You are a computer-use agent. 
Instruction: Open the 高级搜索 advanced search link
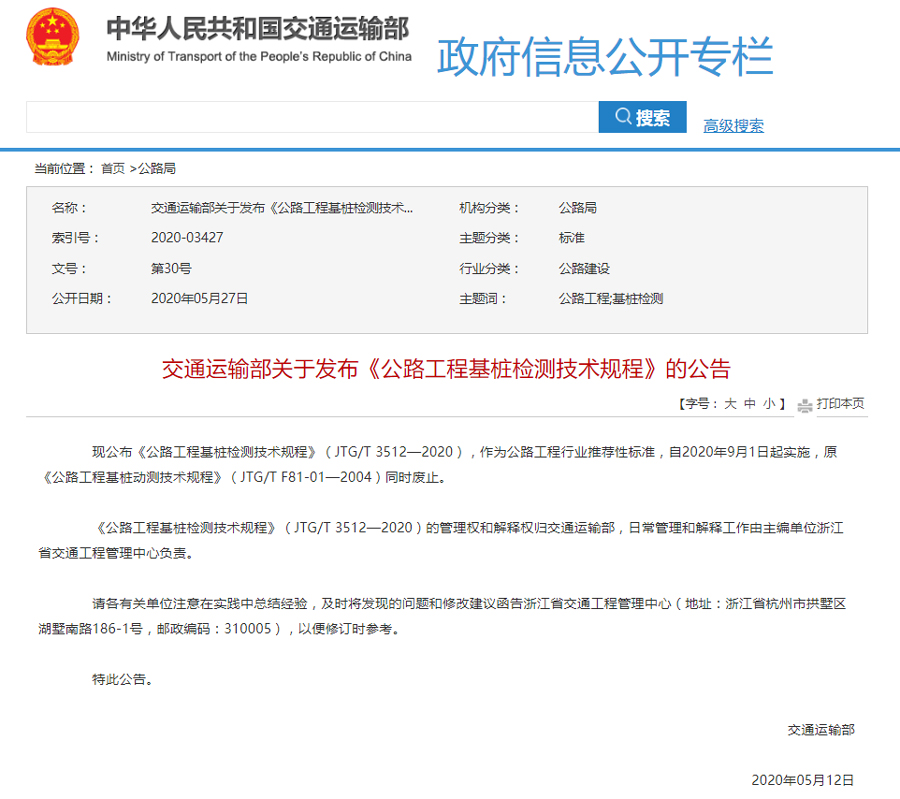pyautogui.click(x=733, y=125)
